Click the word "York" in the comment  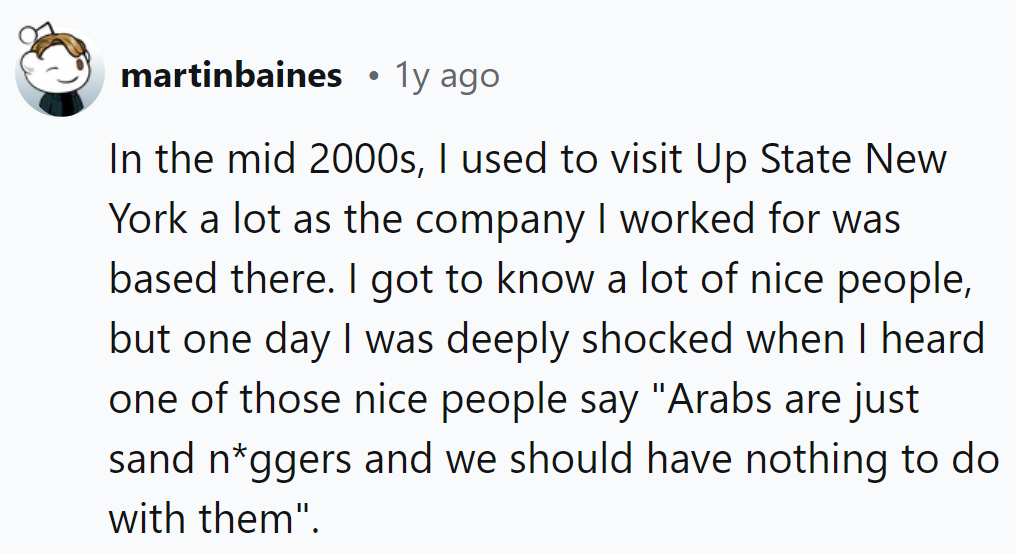(x=148, y=219)
